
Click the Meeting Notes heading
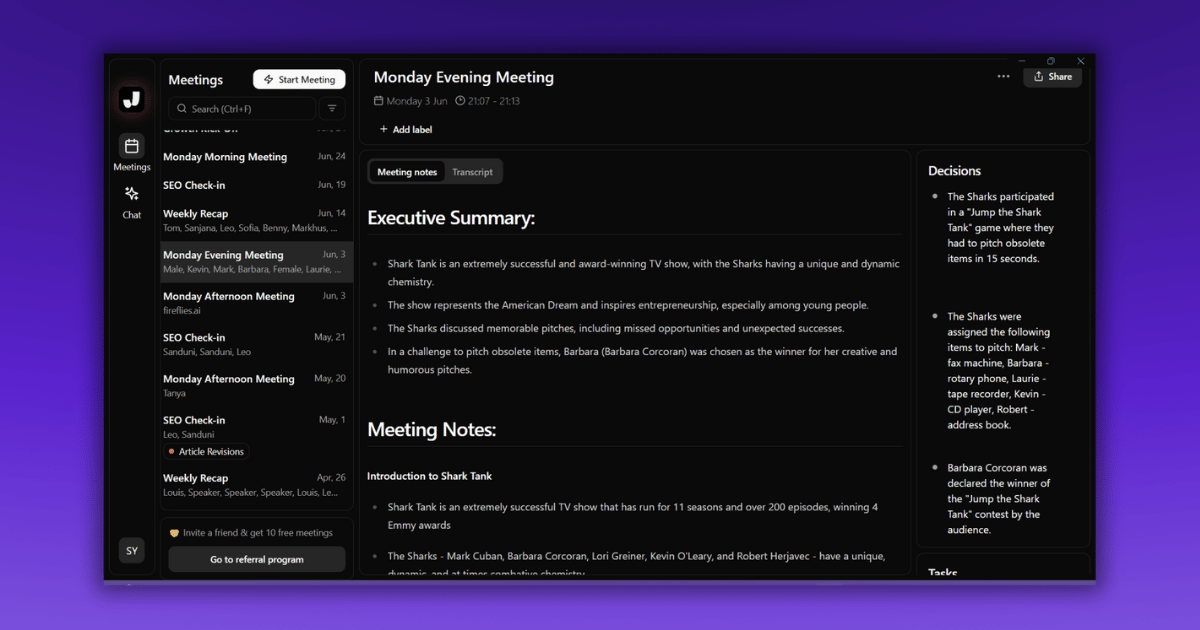click(x=432, y=430)
